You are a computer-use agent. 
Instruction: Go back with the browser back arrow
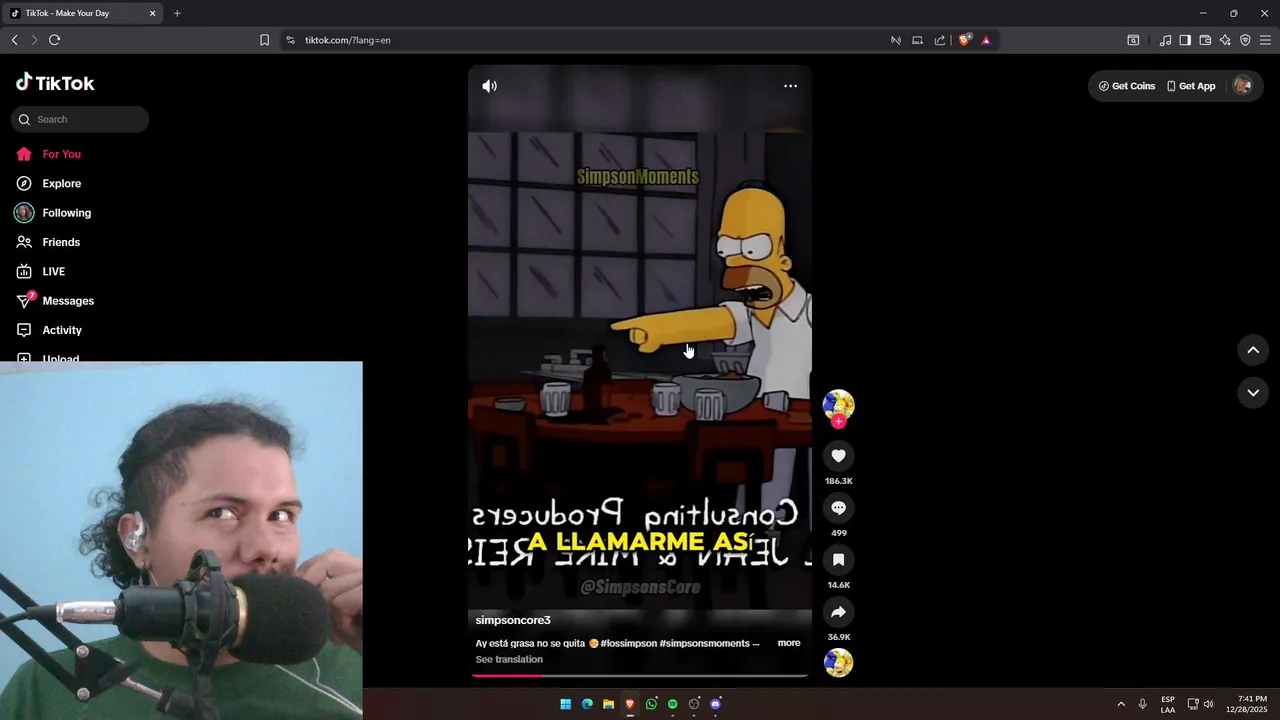click(14, 40)
